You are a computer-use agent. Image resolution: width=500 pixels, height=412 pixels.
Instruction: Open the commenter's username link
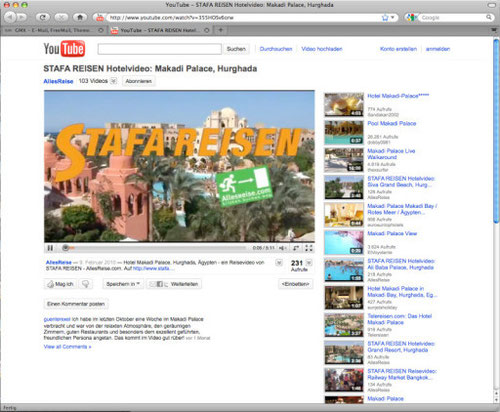coord(57,319)
